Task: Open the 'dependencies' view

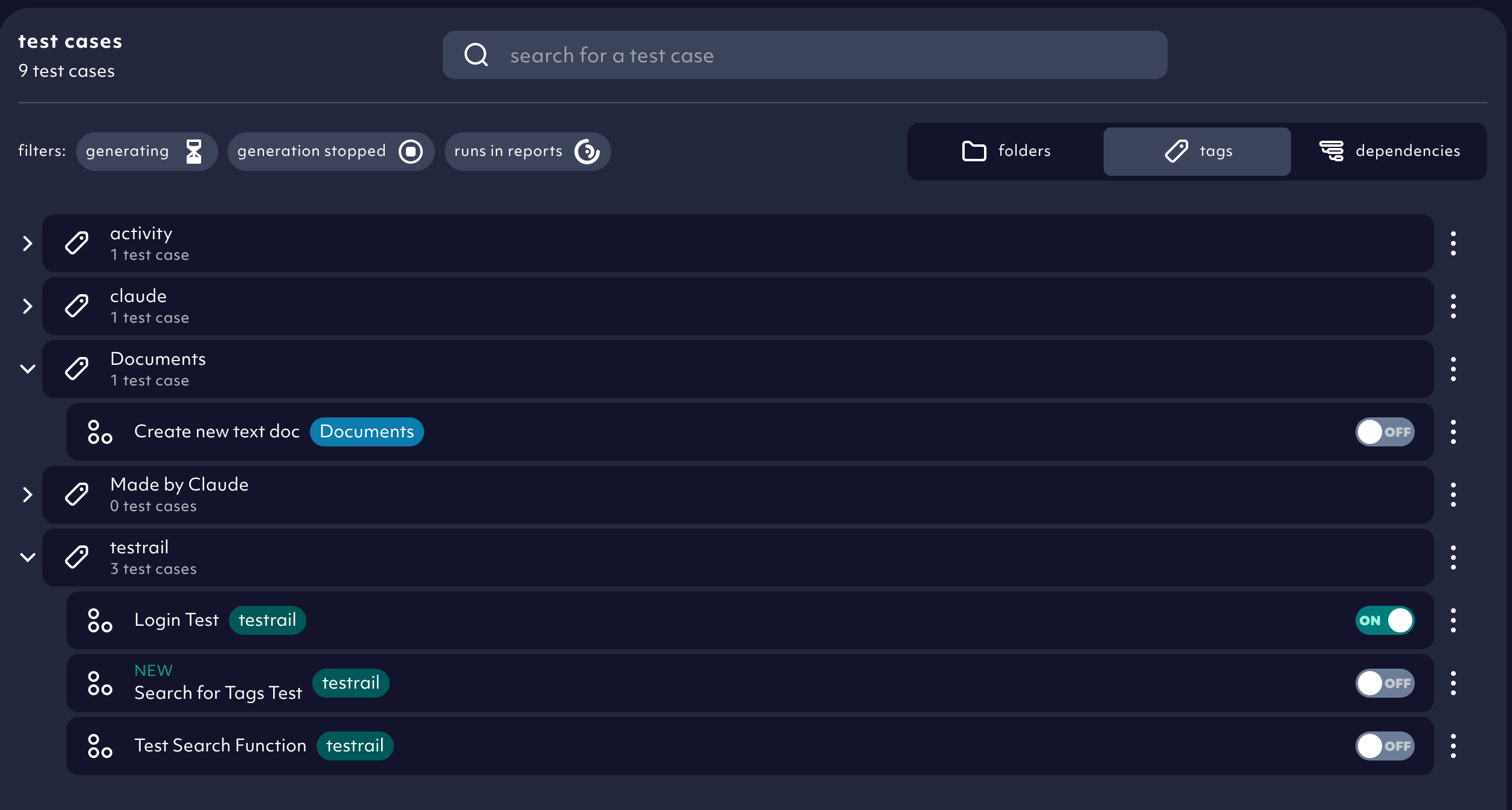Action: click(x=1389, y=151)
